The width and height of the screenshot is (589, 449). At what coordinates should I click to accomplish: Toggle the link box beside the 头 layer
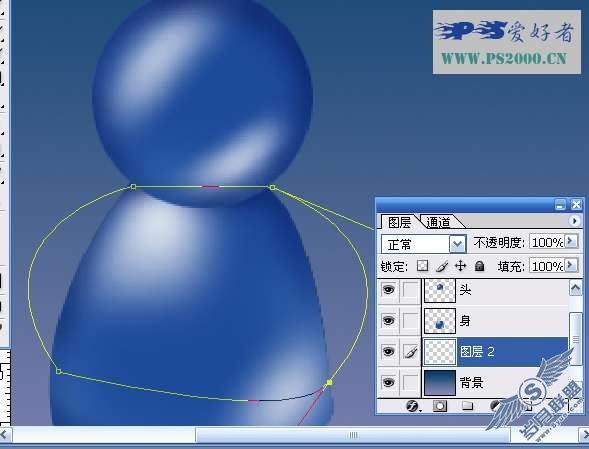410,290
